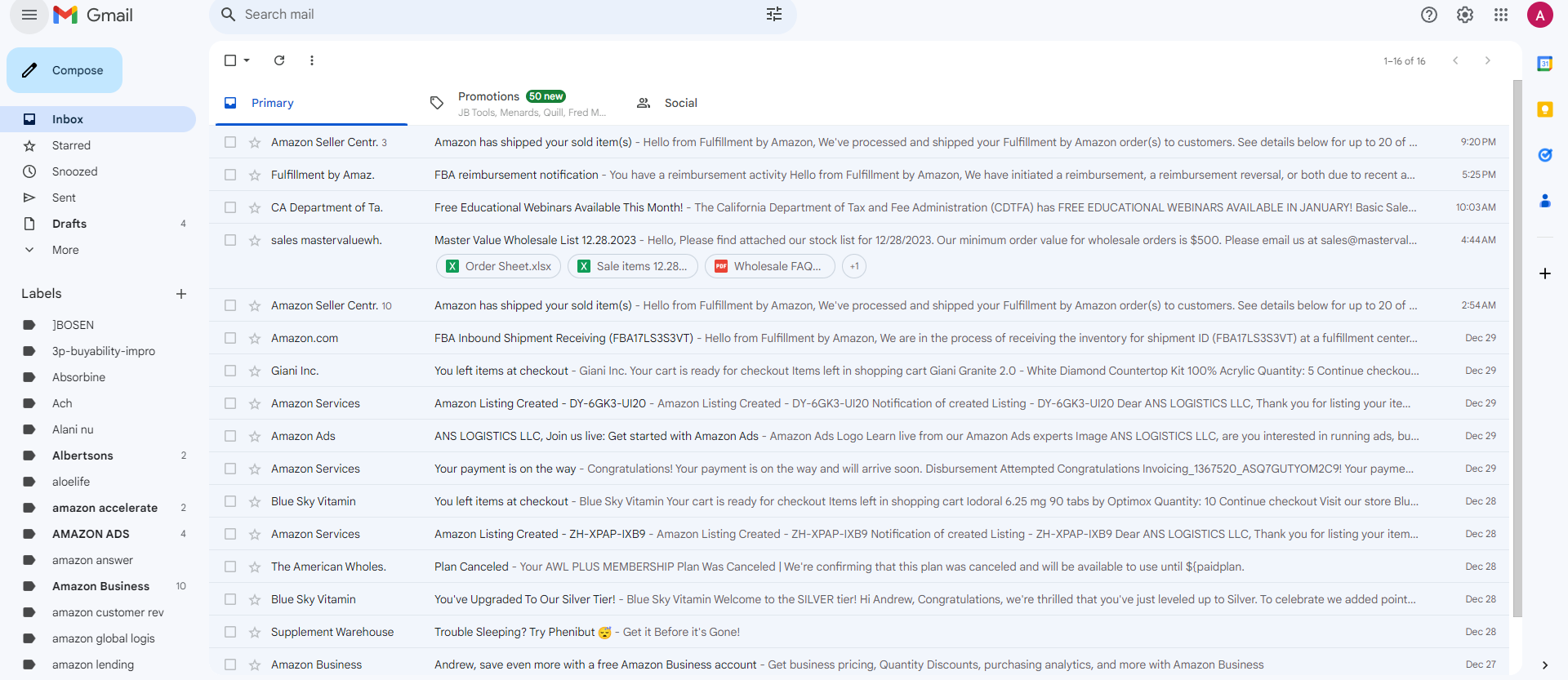Star the Giani Inc. email
Image resolution: width=1568 pixels, height=680 pixels.
point(255,371)
